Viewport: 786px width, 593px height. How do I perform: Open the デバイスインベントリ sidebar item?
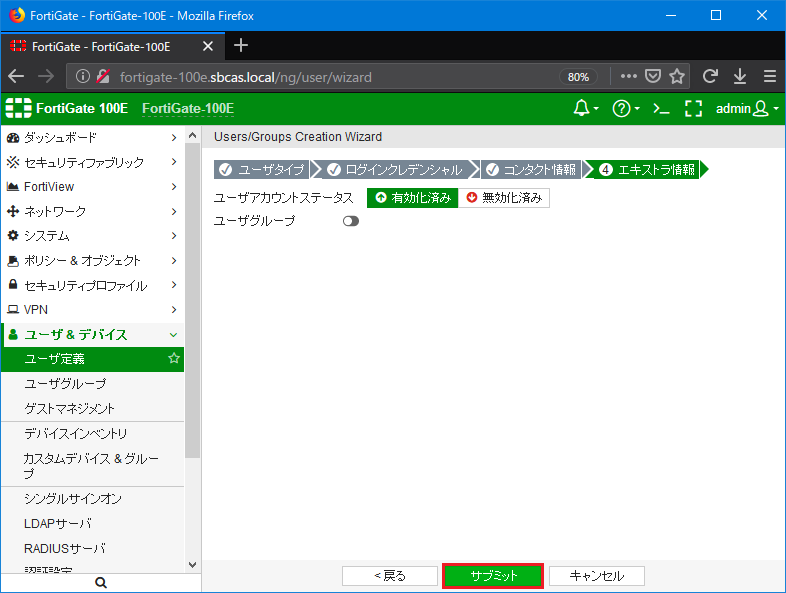pyautogui.click(x=92, y=434)
